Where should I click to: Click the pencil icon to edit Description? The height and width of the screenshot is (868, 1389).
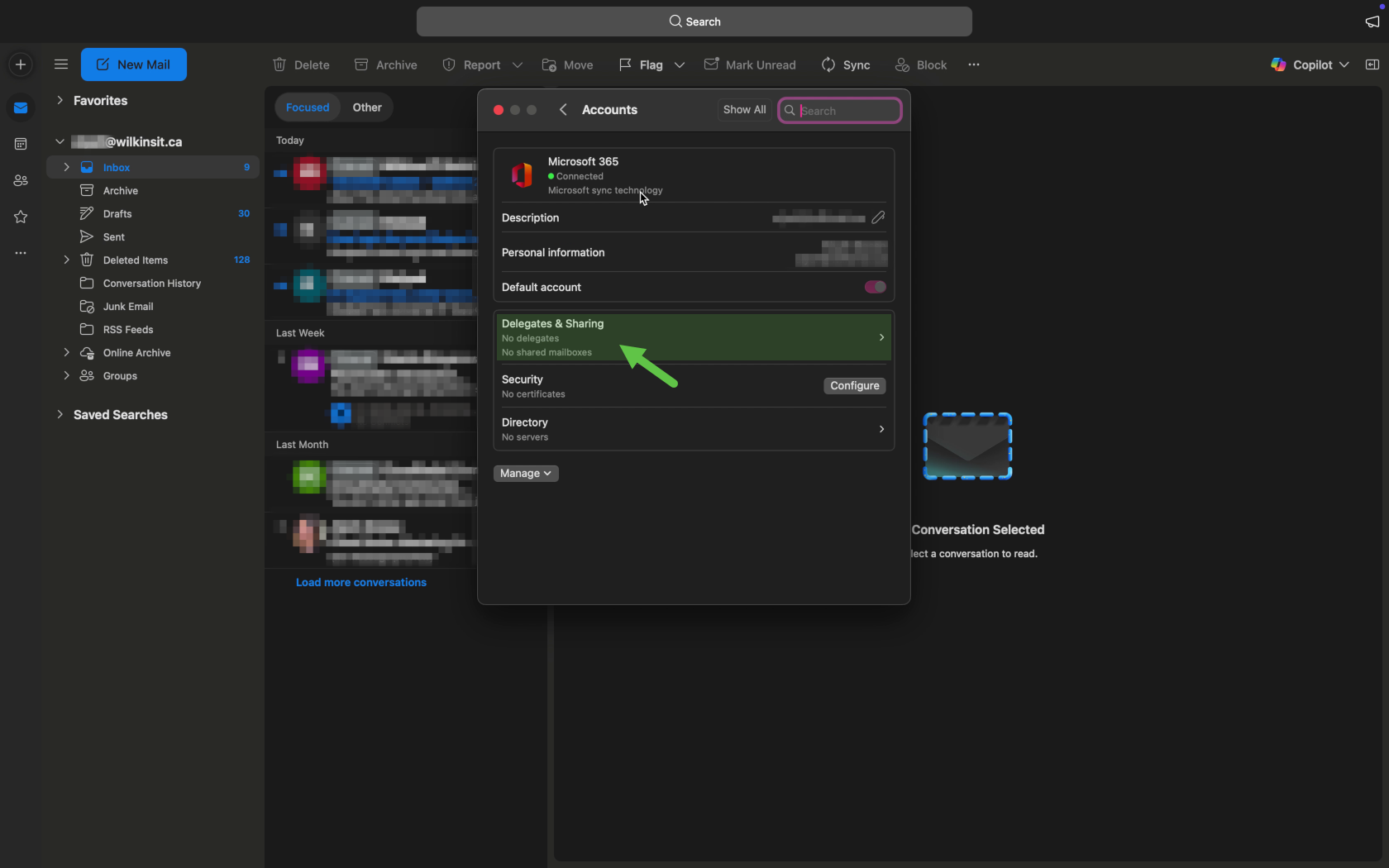coord(878,217)
